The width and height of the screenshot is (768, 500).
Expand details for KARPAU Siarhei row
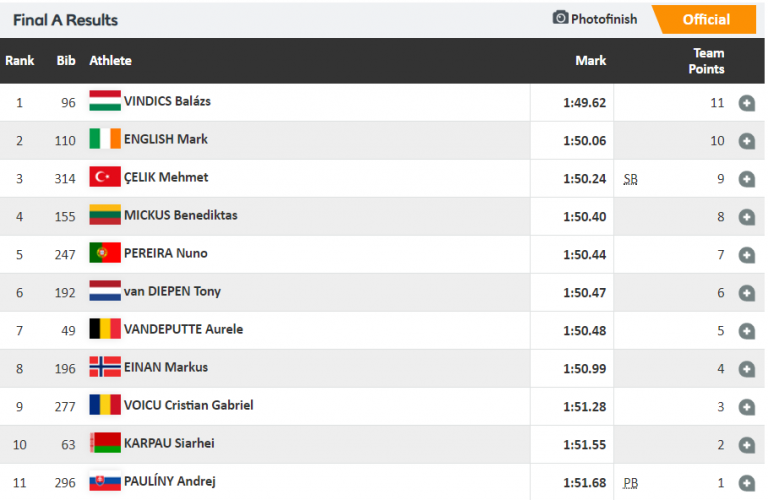click(746, 445)
